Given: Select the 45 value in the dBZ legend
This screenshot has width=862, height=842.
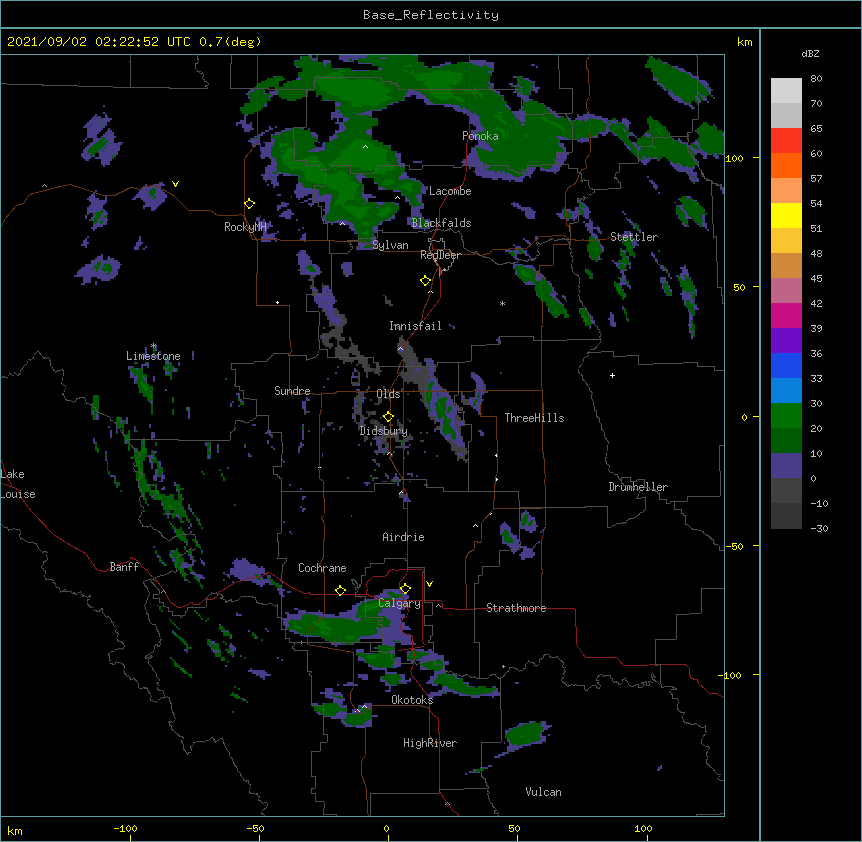Looking at the screenshot, I should coord(816,279).
